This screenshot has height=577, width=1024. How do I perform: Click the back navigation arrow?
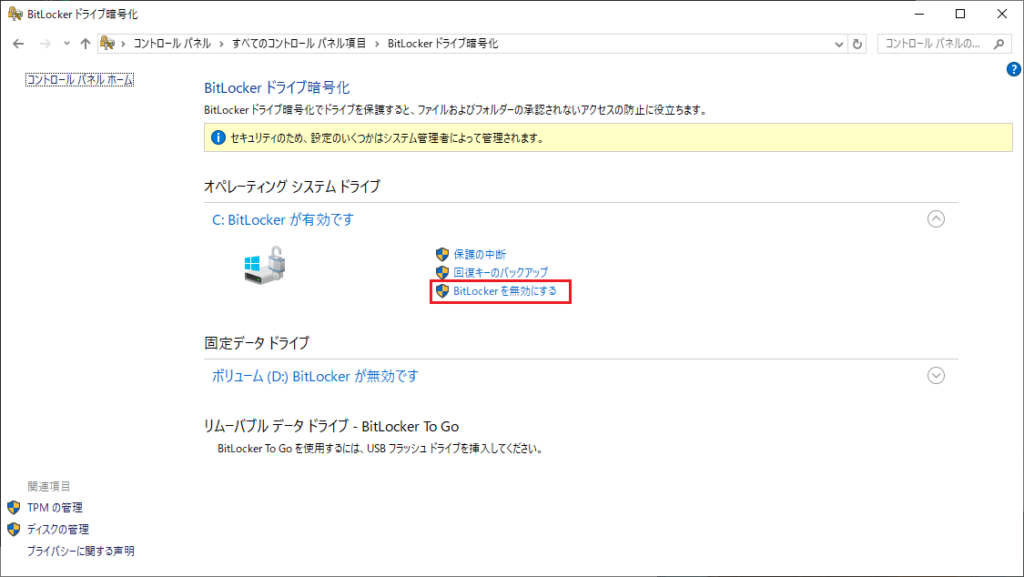(x=17, y=43)
